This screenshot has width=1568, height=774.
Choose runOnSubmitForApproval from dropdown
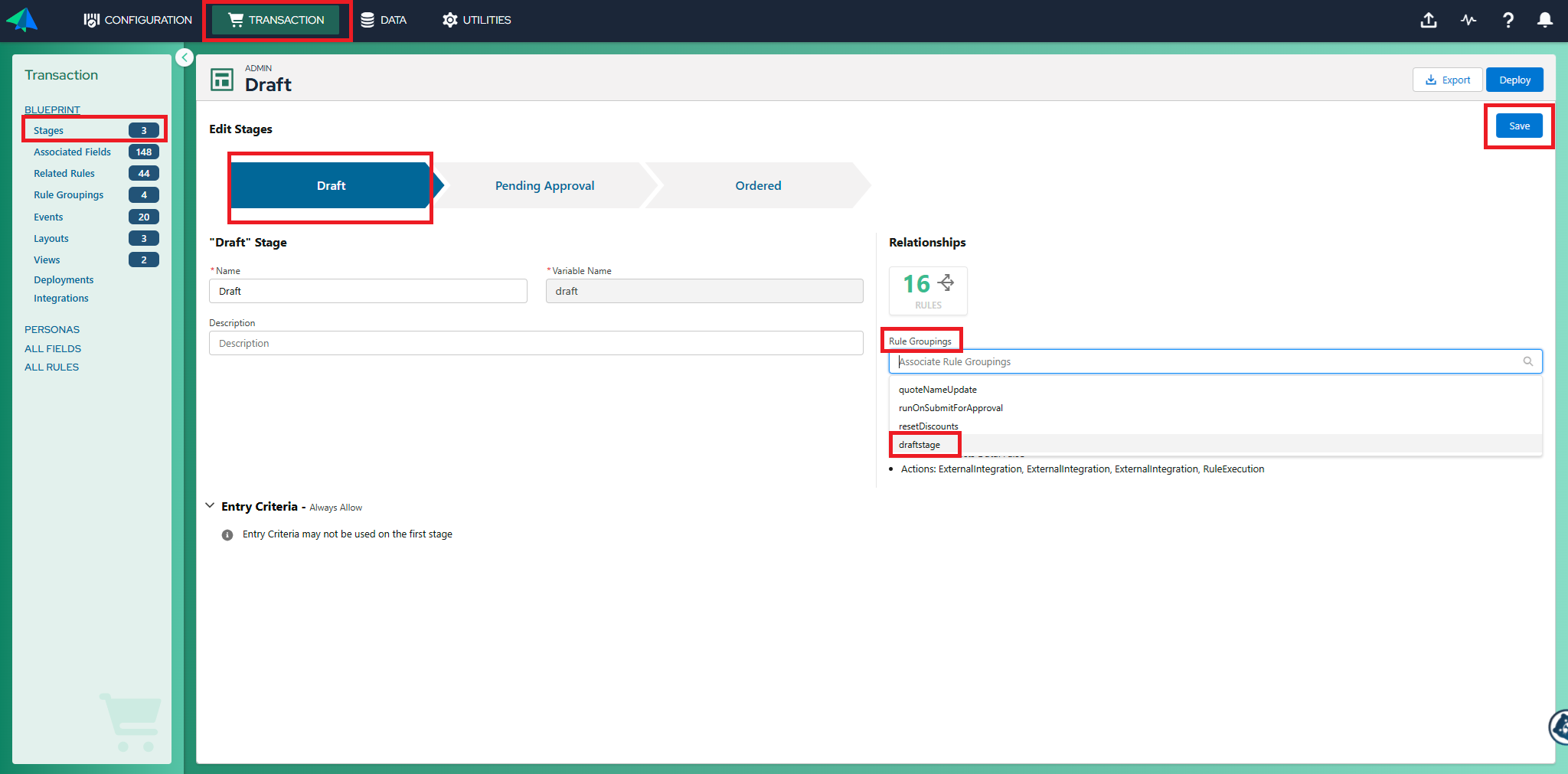tap(1215, 408)
